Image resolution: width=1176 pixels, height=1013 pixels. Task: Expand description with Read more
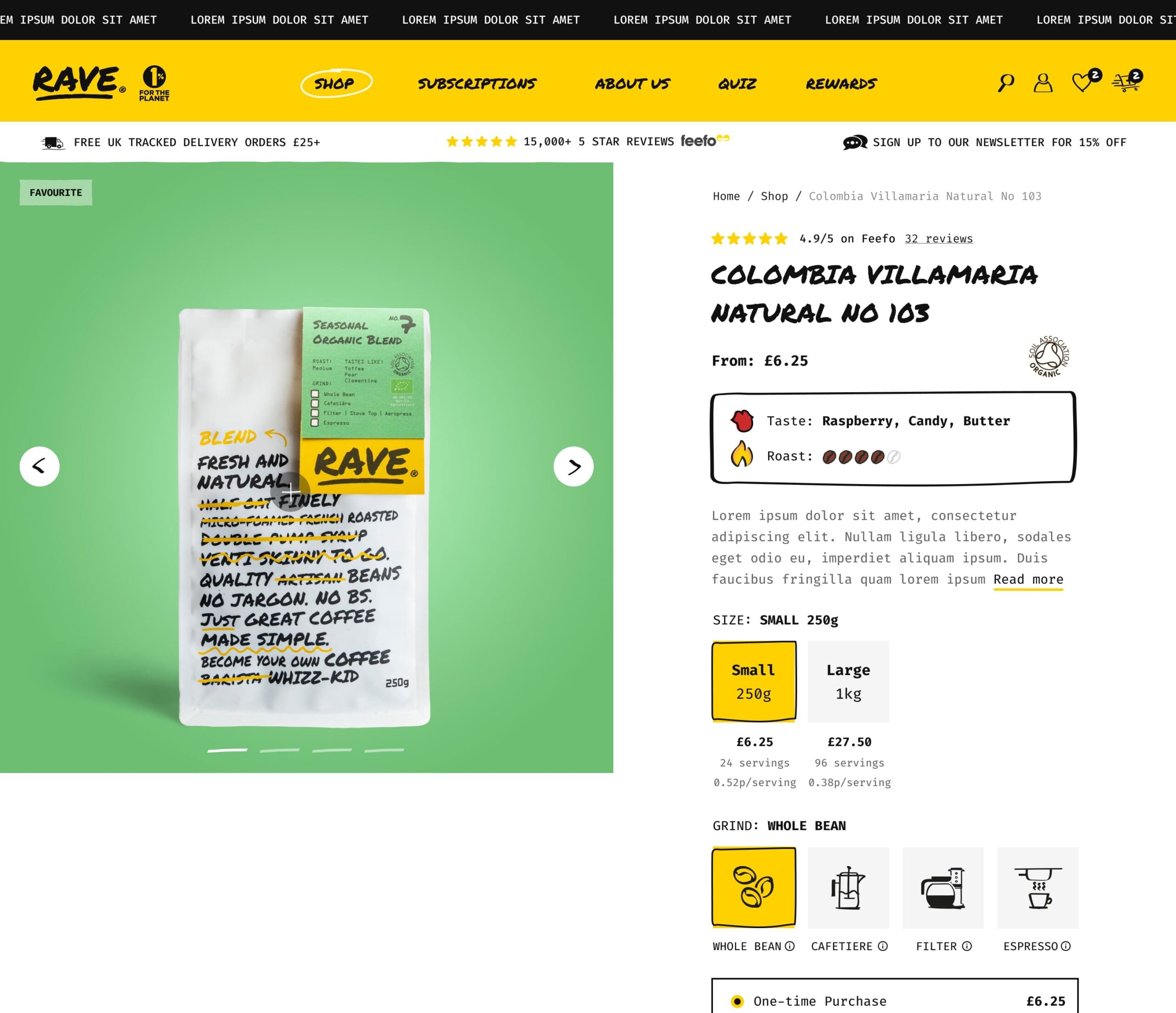(1029, 580)
